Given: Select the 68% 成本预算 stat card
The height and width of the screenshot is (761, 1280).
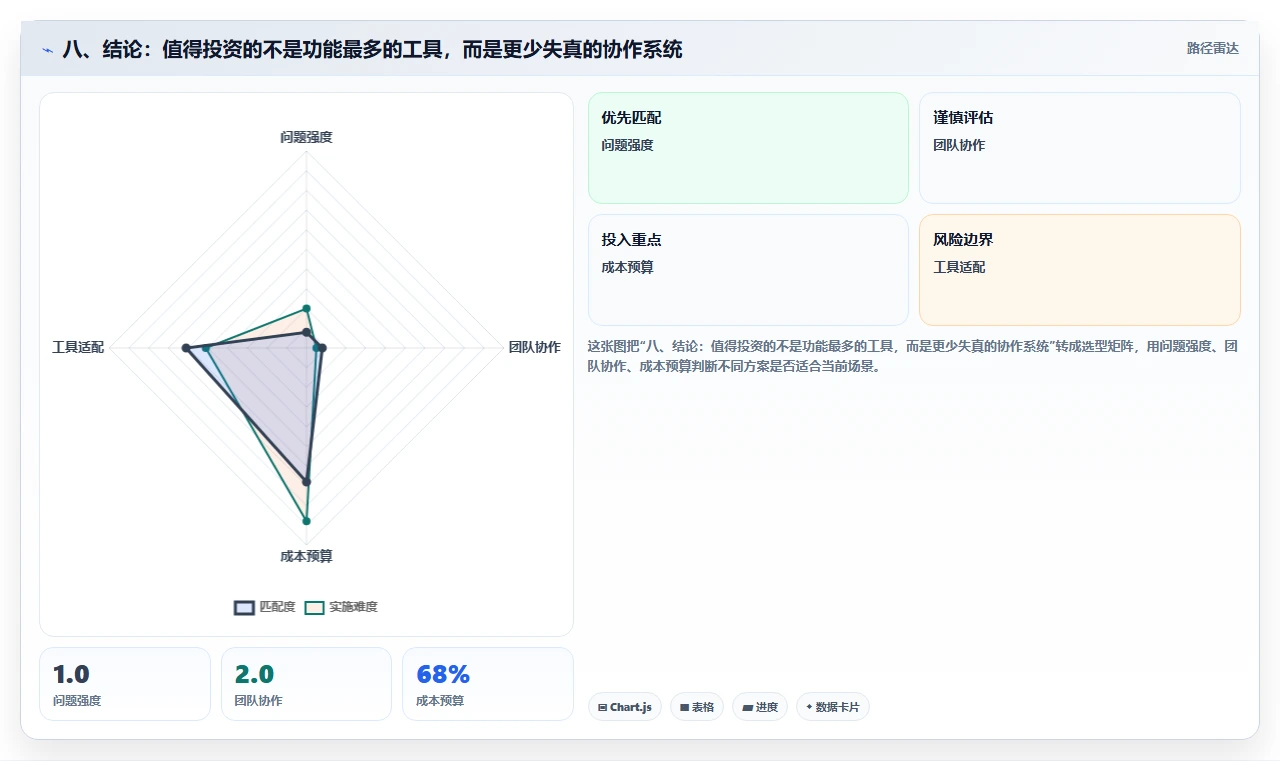Looking at the screenshot, I should tap(488, 684).
